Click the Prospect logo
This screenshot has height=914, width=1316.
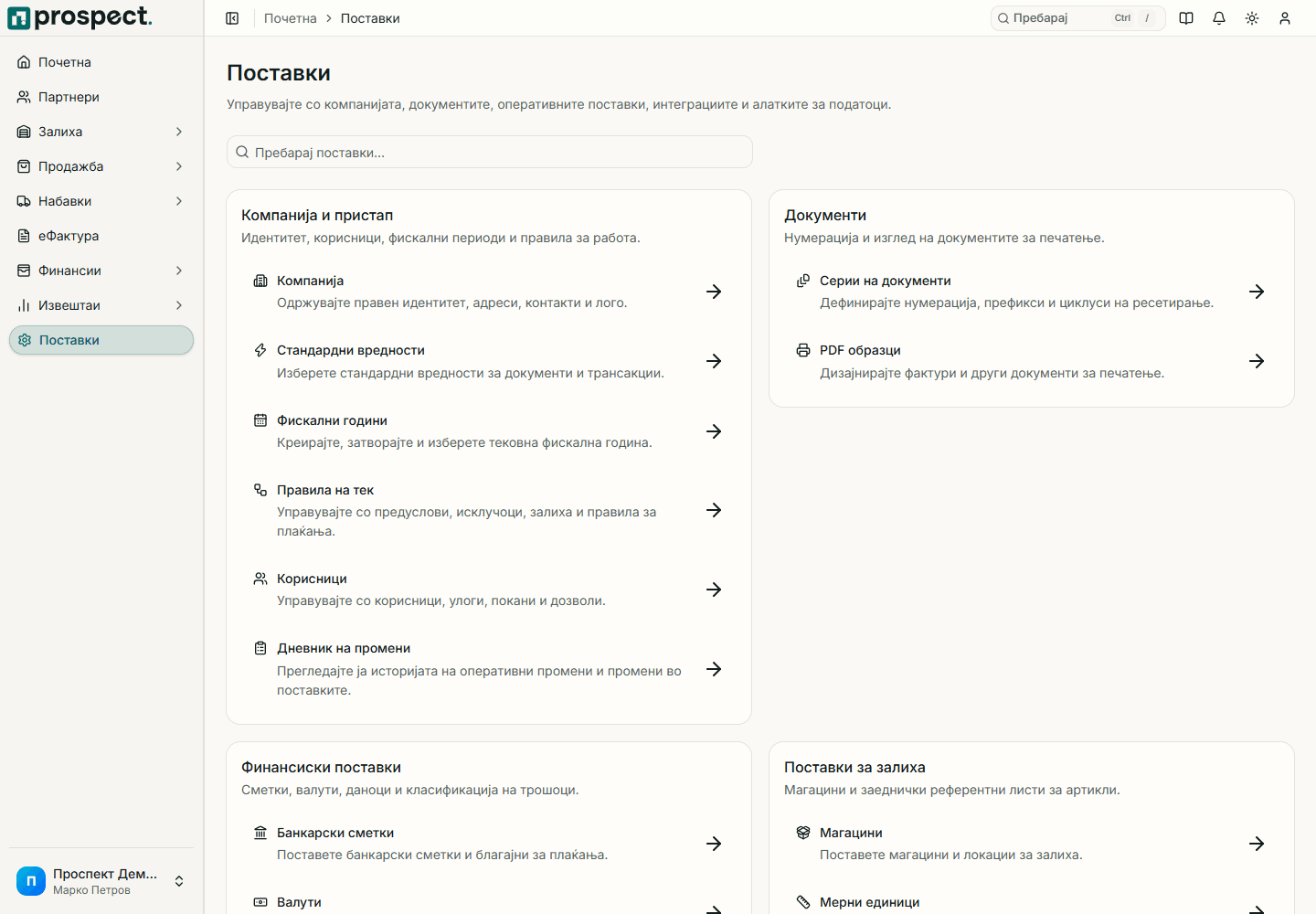point(80,17)
